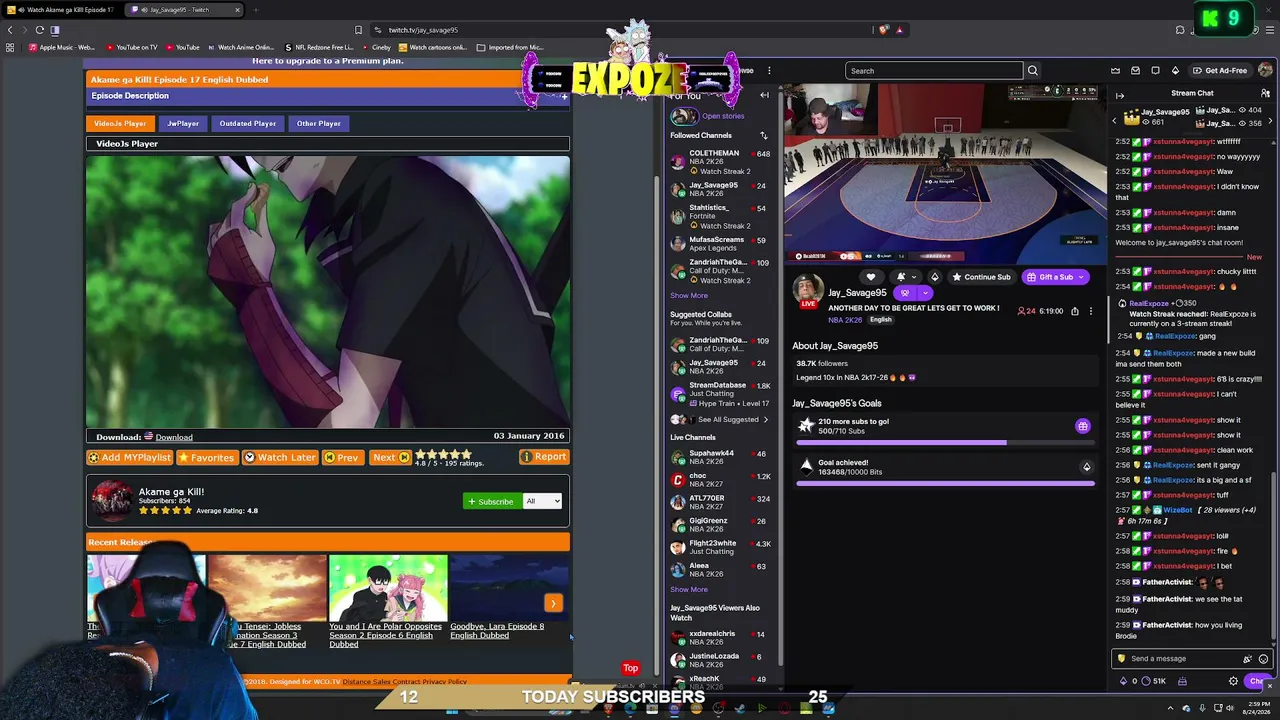Image resolution: width=1280 pixels, height=720 pixels.
Task: Click the bits icon on achieved goal
Action: [1086, 467]
